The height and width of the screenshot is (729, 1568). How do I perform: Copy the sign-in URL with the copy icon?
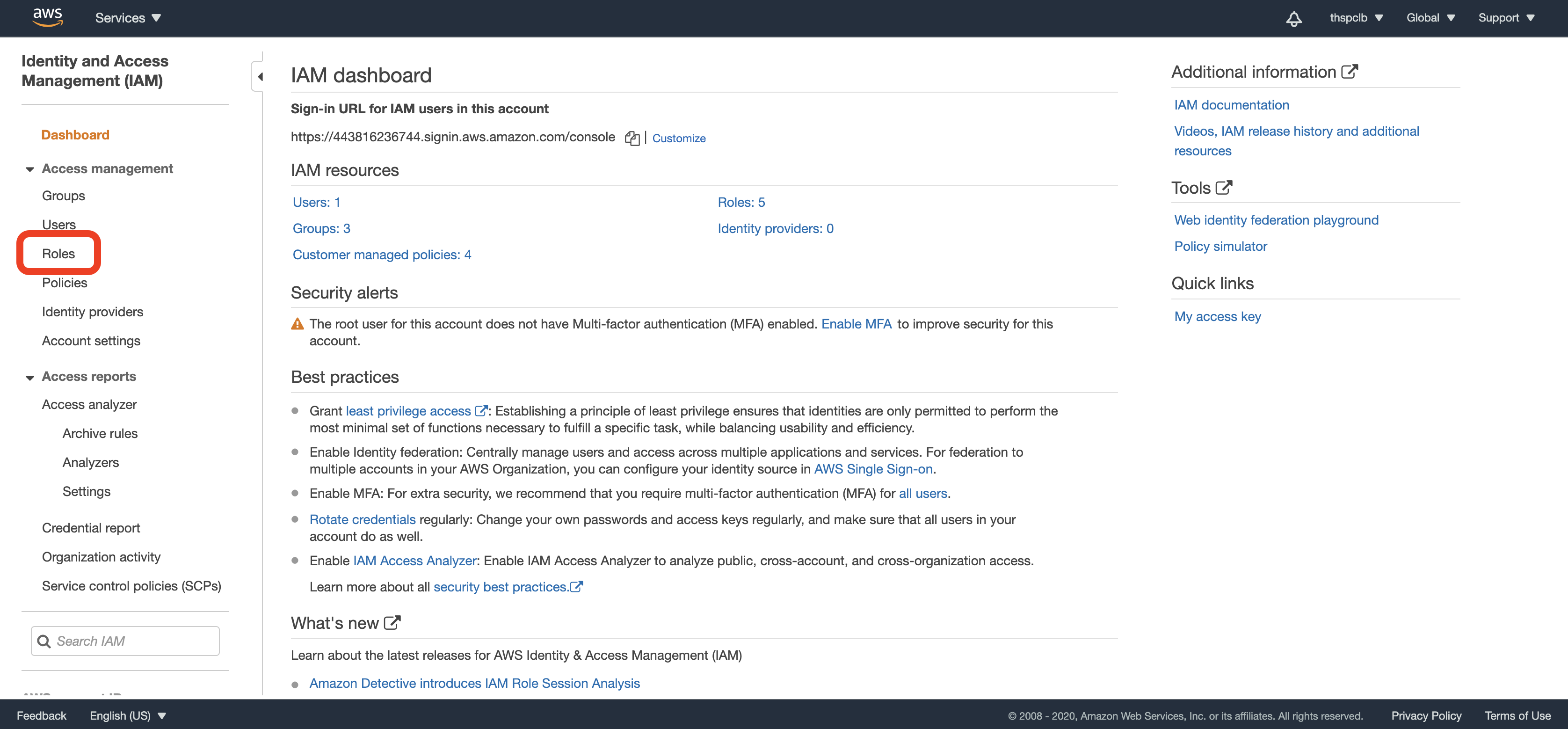[632, 138]
